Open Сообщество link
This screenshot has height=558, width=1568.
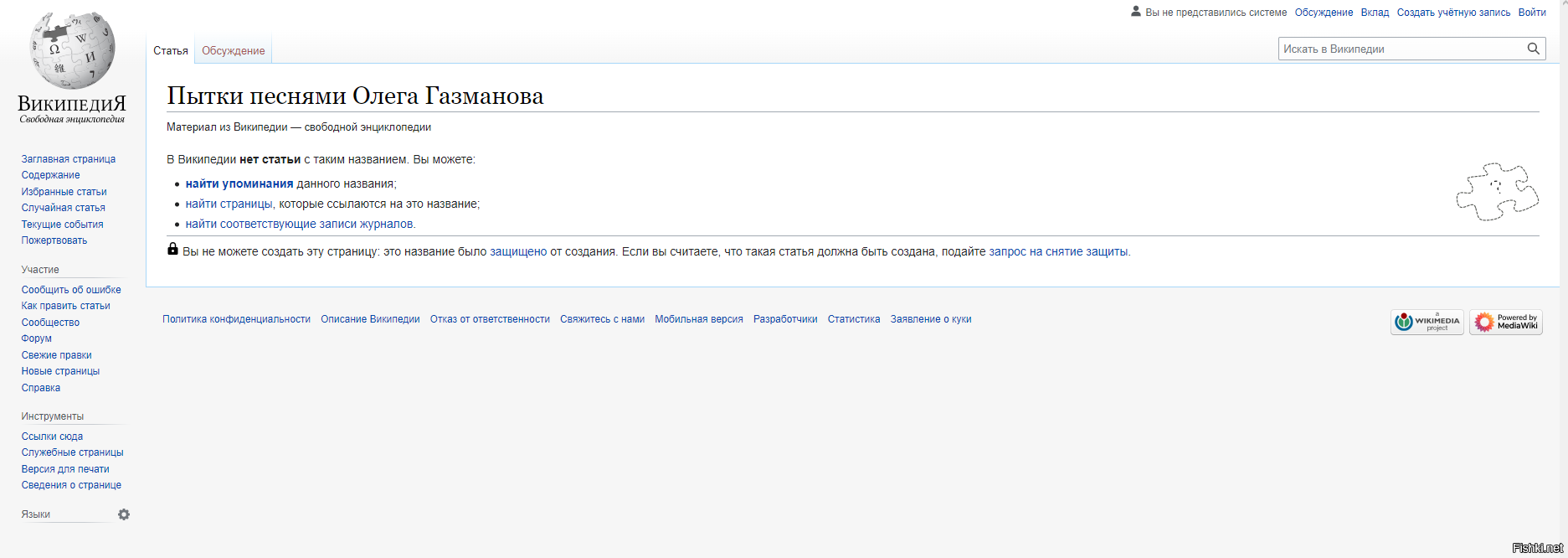51,323
